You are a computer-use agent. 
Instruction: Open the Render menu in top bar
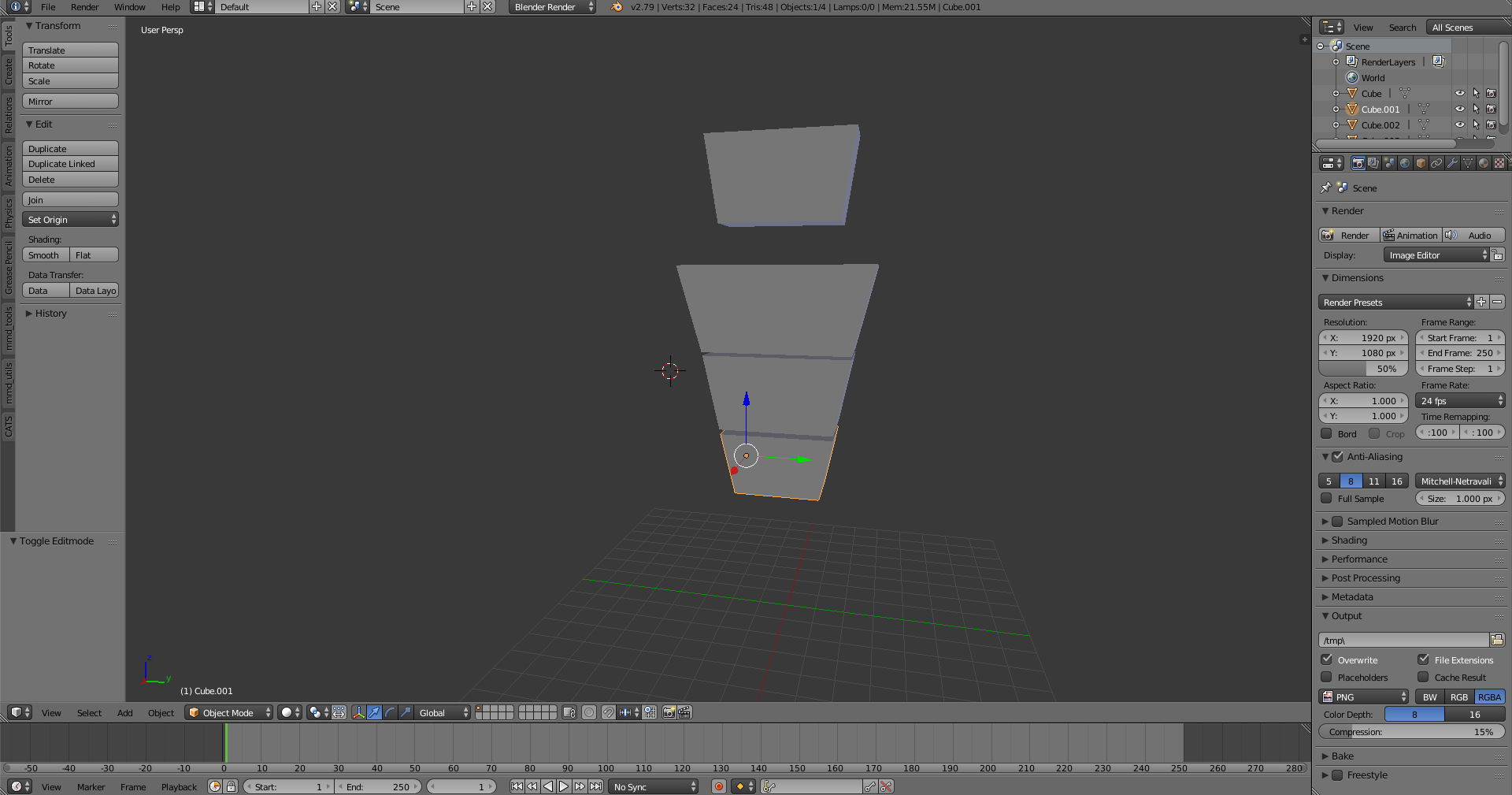pyautogui.click(x=84, y=7)
